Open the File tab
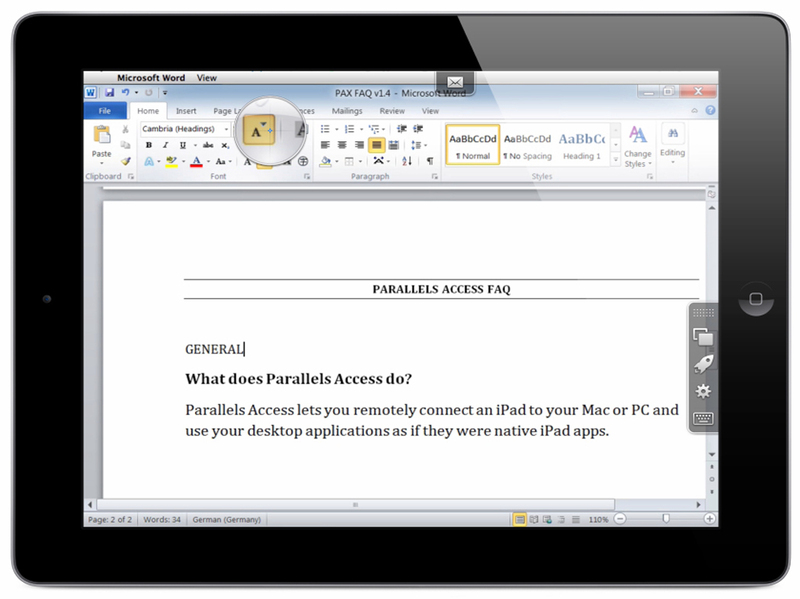This screenshot has width=800, height=599. 105,111
